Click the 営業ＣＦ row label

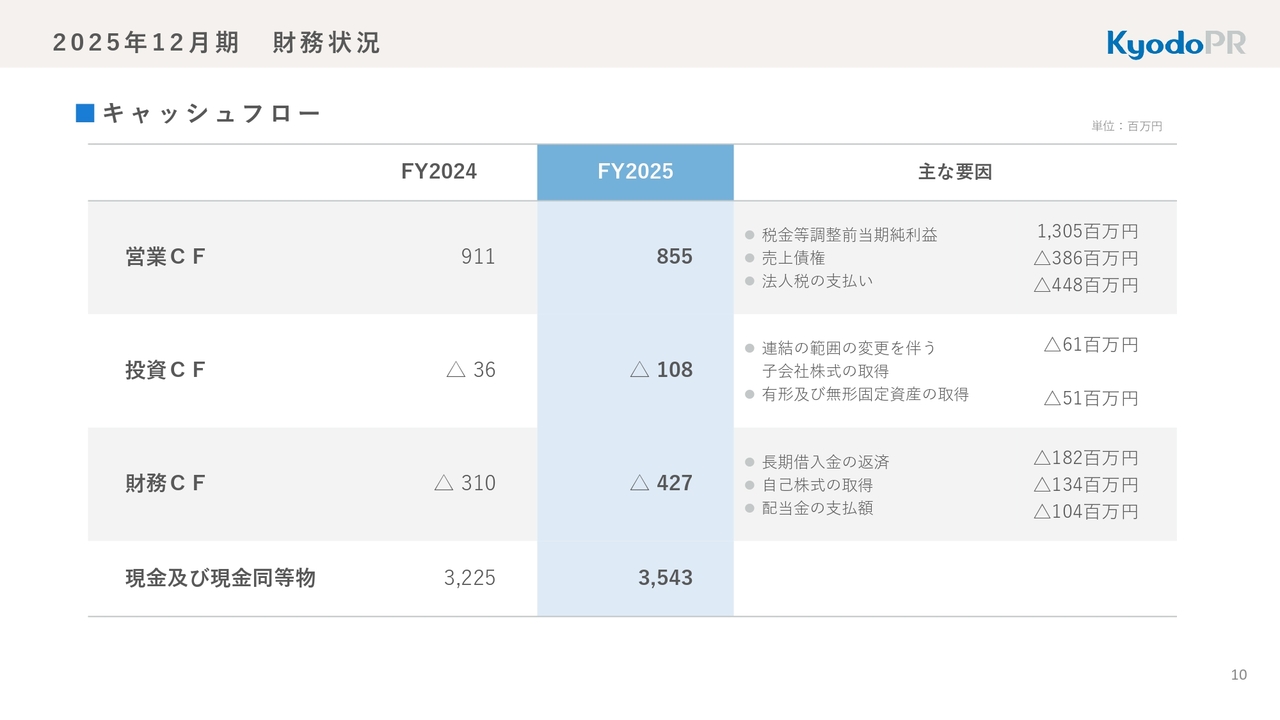point(165,257)
